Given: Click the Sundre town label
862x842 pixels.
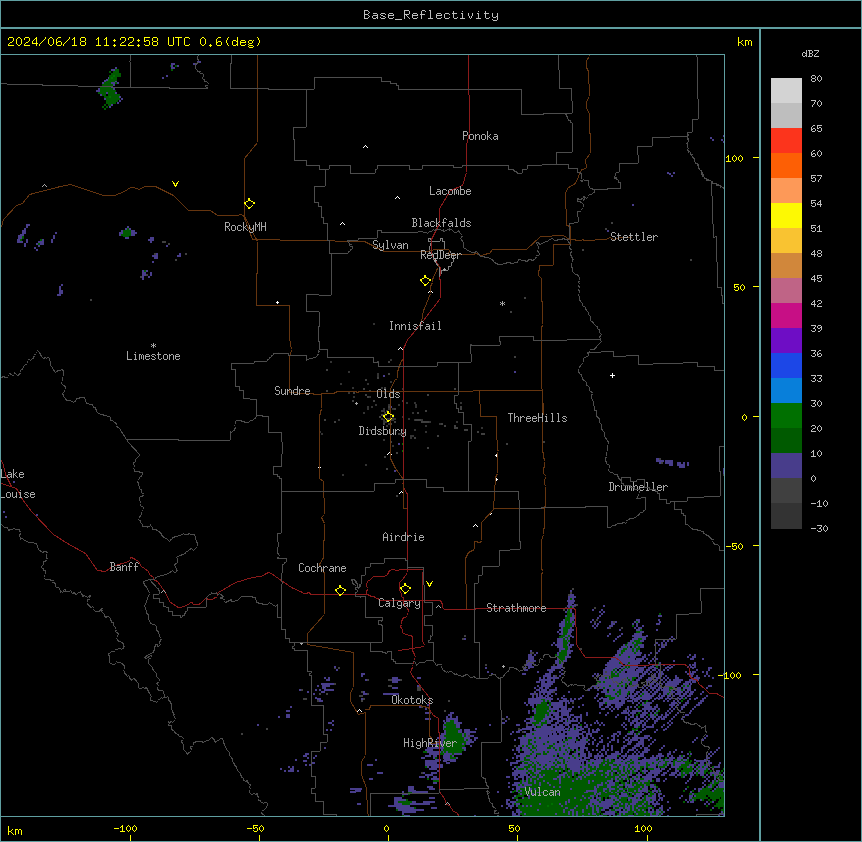Looking at the screenshot, I should (292, 391).
